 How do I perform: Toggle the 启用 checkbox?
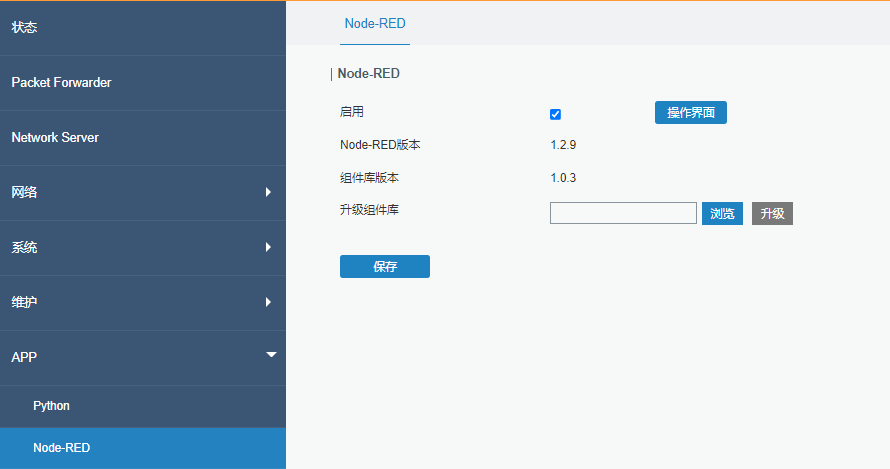pyautogui.click(x=555, y=114)
